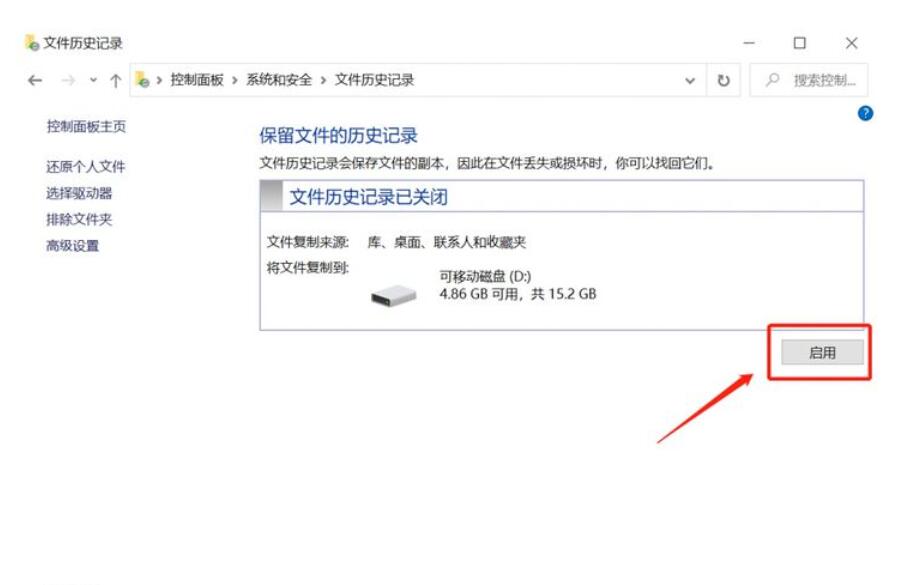Open 排除文件夹 link
Viewport: 903px width, 585px height.
coord(79,219)
